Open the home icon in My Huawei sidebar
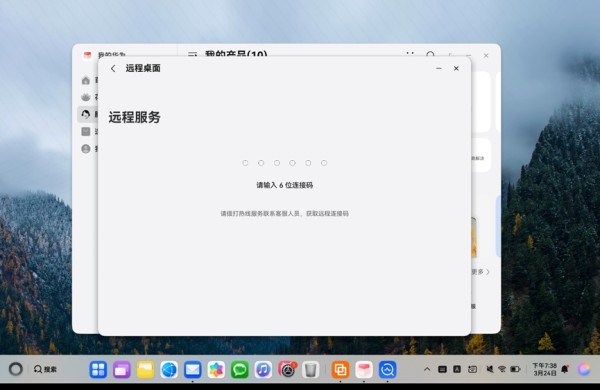 86,80
